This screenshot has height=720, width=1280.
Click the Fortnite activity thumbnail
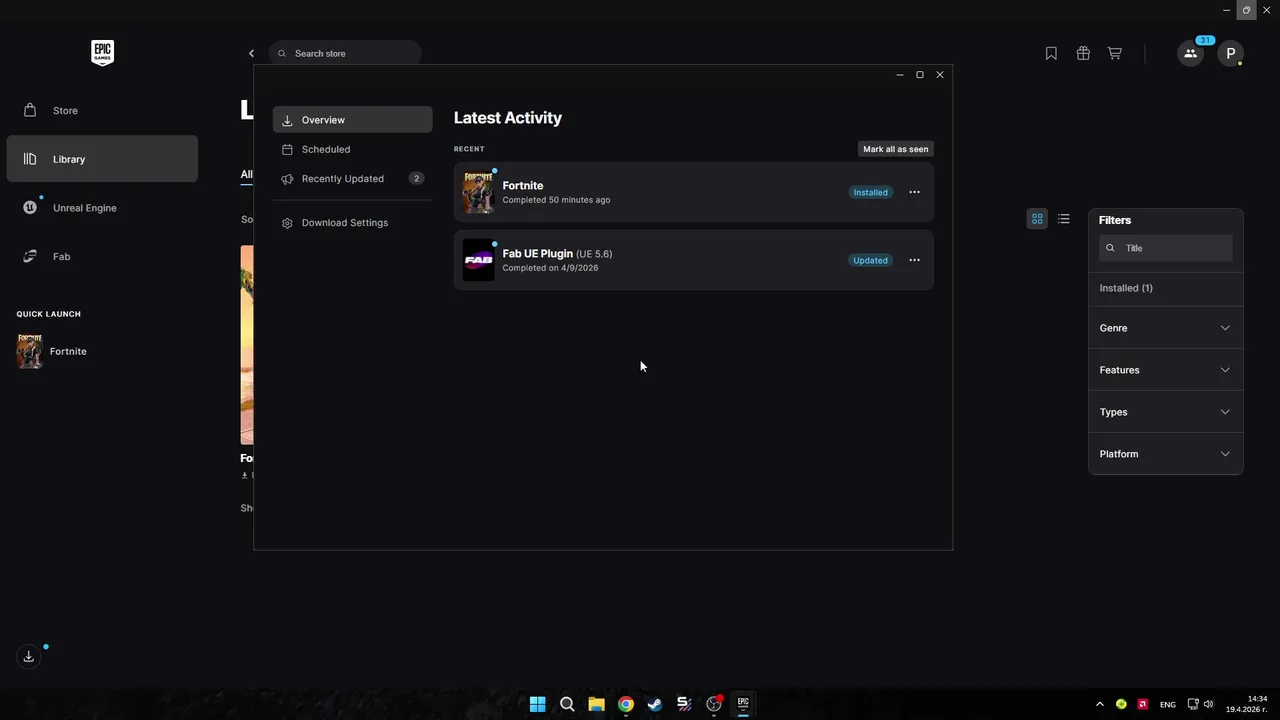coord(478,192)
